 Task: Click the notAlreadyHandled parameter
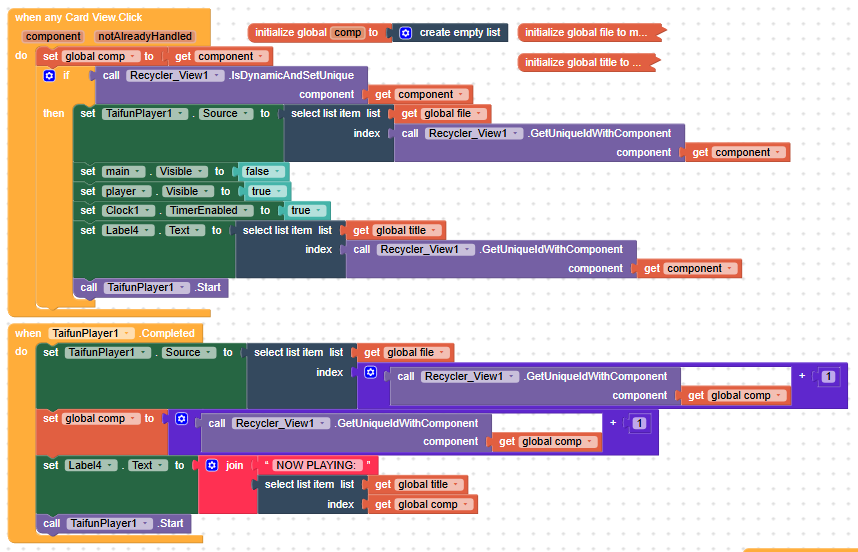tap(145, 37)
